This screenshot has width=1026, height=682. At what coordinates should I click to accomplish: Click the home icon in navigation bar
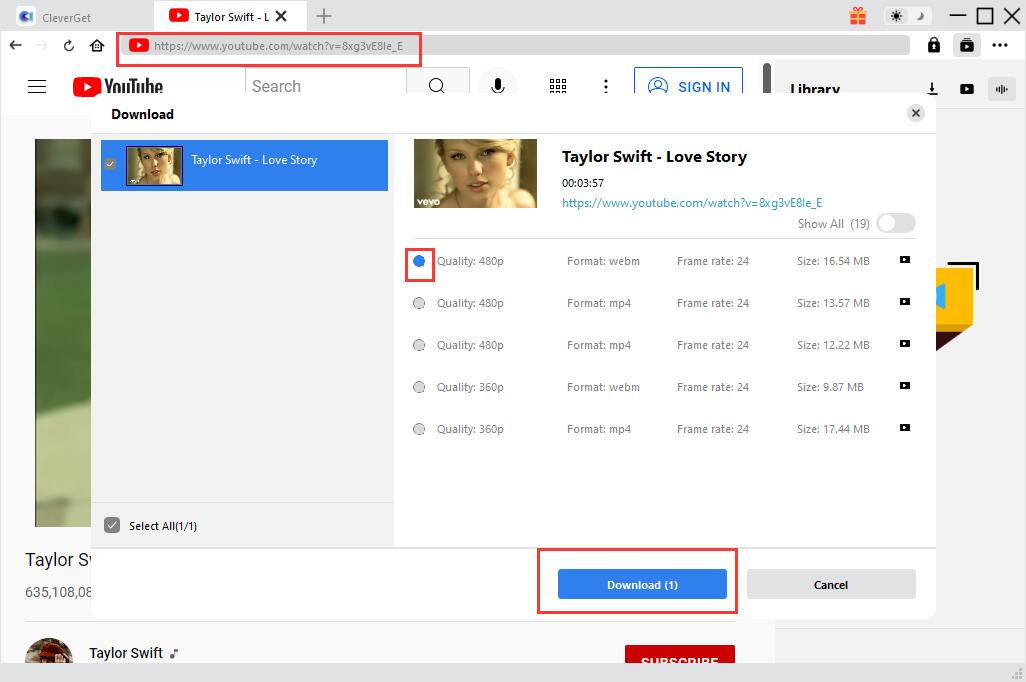pos(97,45)
